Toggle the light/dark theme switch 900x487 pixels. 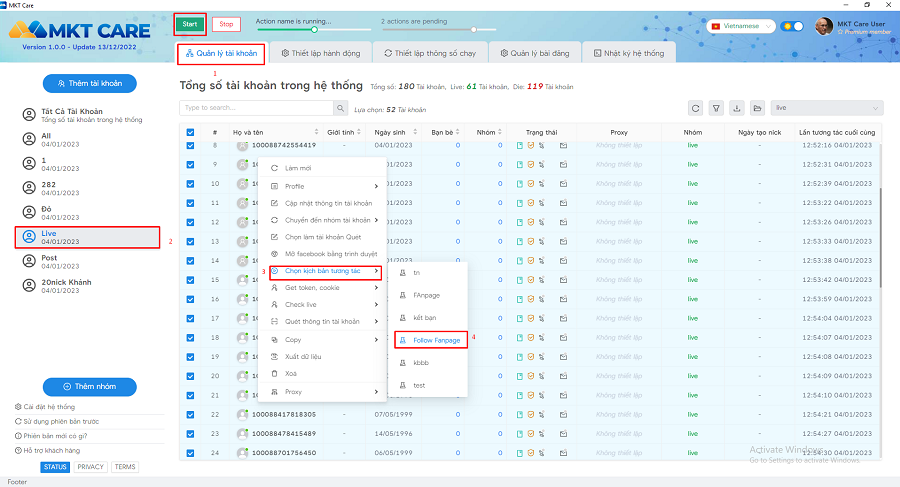(792, 26)
